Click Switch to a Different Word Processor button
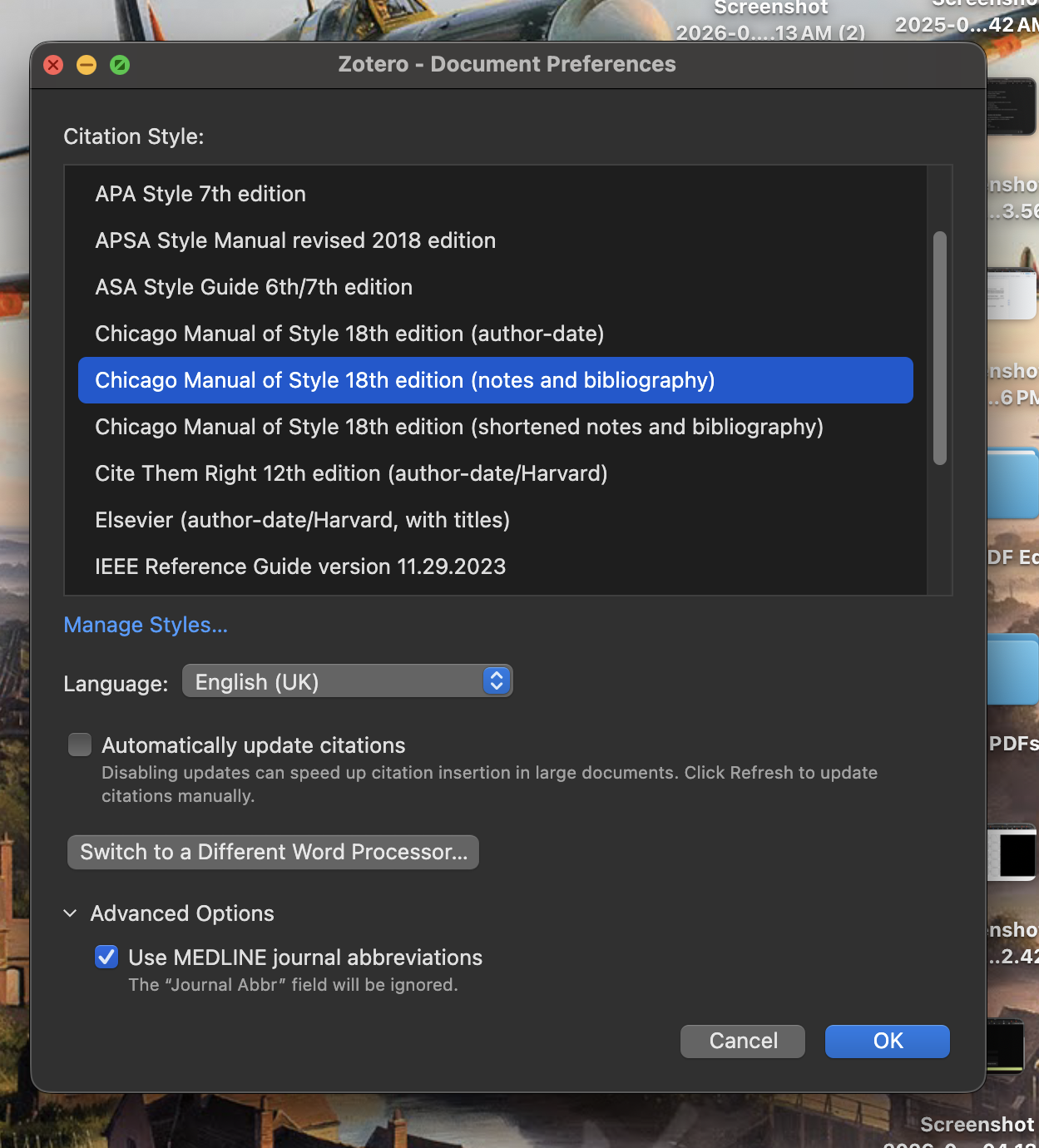Screen dimensions: 1039x1148 (273, 852)
